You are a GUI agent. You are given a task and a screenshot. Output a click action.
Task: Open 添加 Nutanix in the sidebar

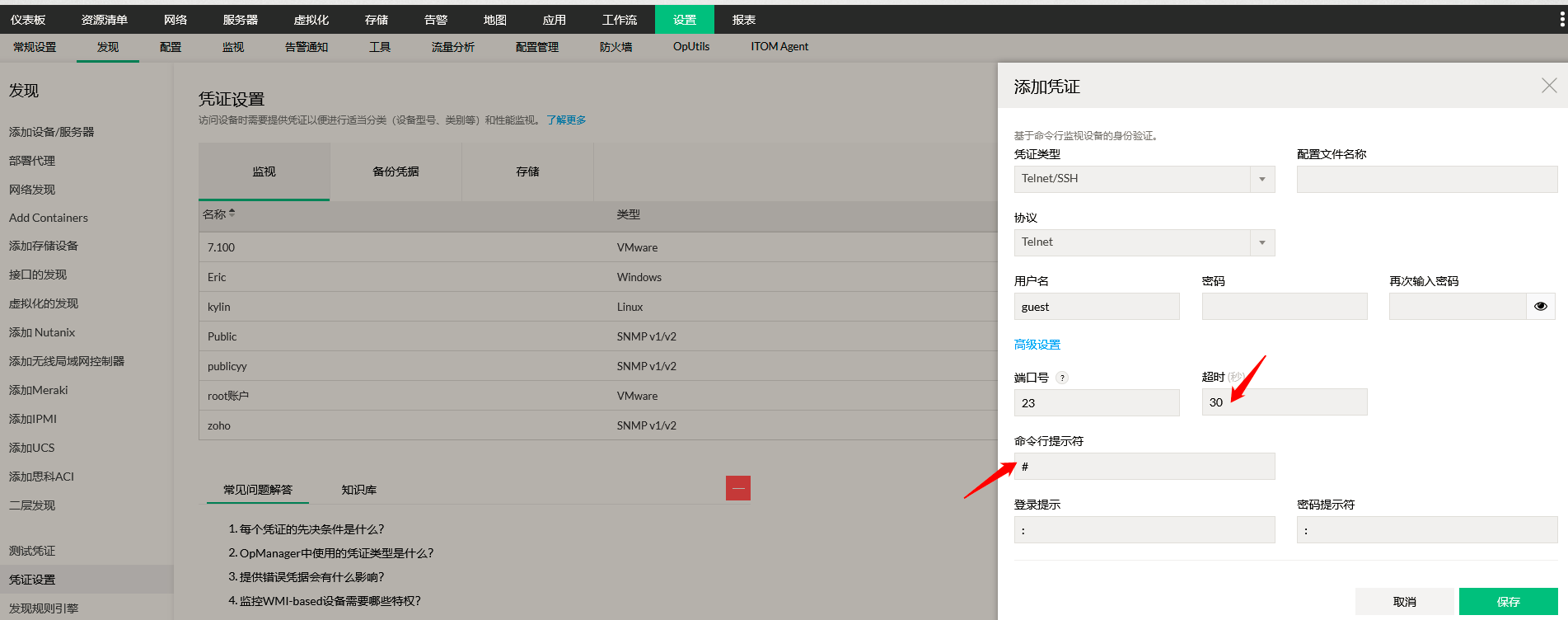(42, 332)
